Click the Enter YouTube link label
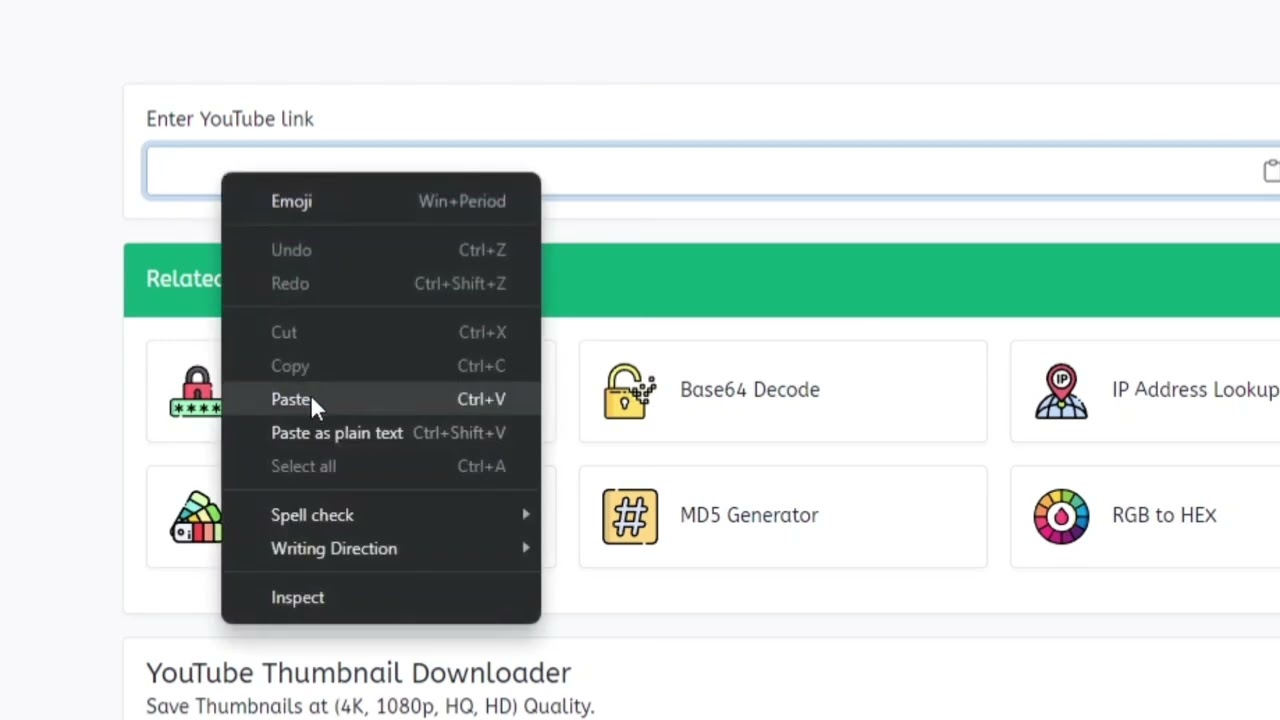Image resolution: width=1280 pixels, height=720 pixels. 230,119
